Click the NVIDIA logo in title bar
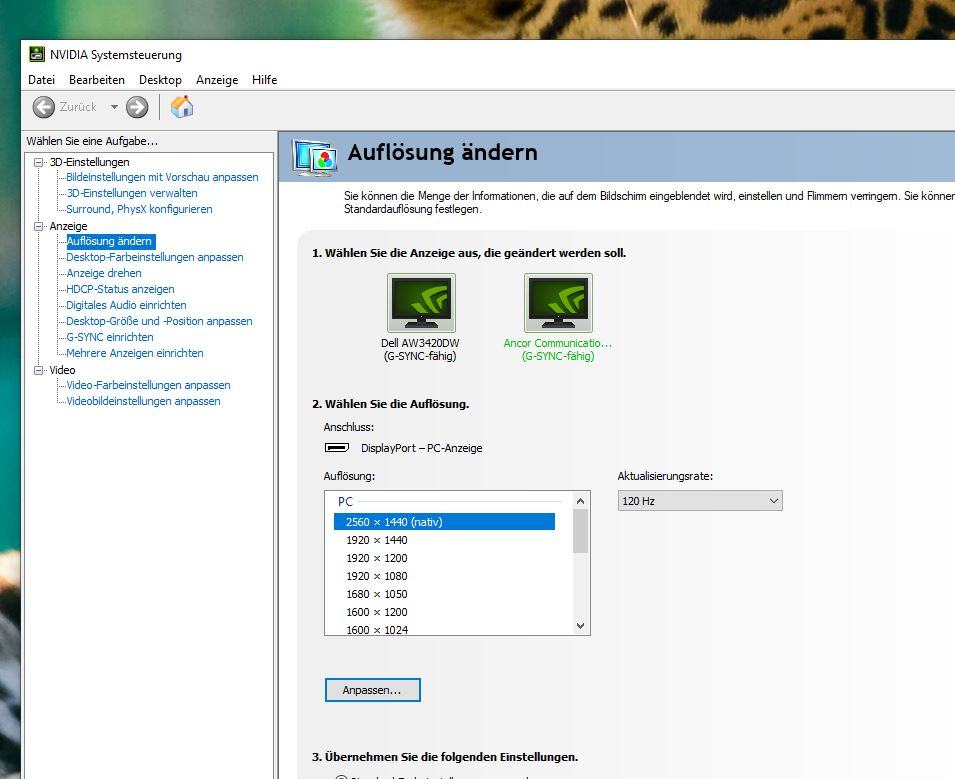Screen dimensions: 955x779 (37, 54)
